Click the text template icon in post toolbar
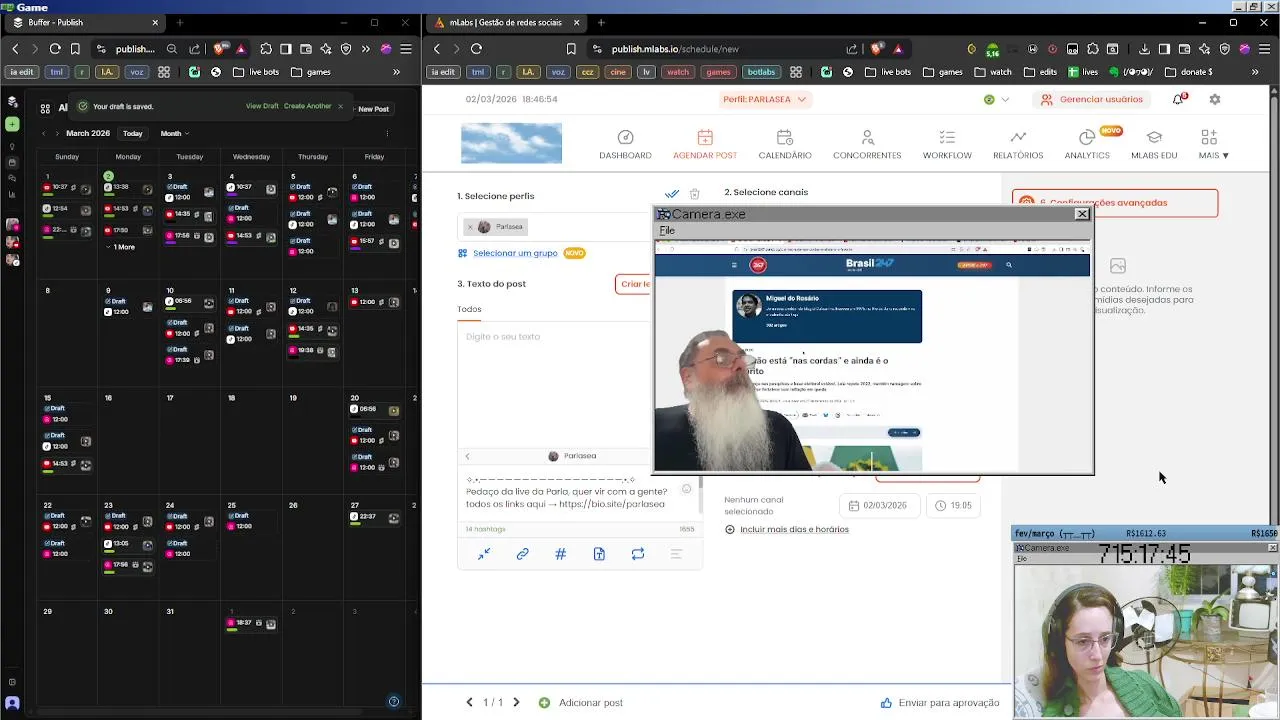This screenshot has width=1280, height=720. point(599,554)
